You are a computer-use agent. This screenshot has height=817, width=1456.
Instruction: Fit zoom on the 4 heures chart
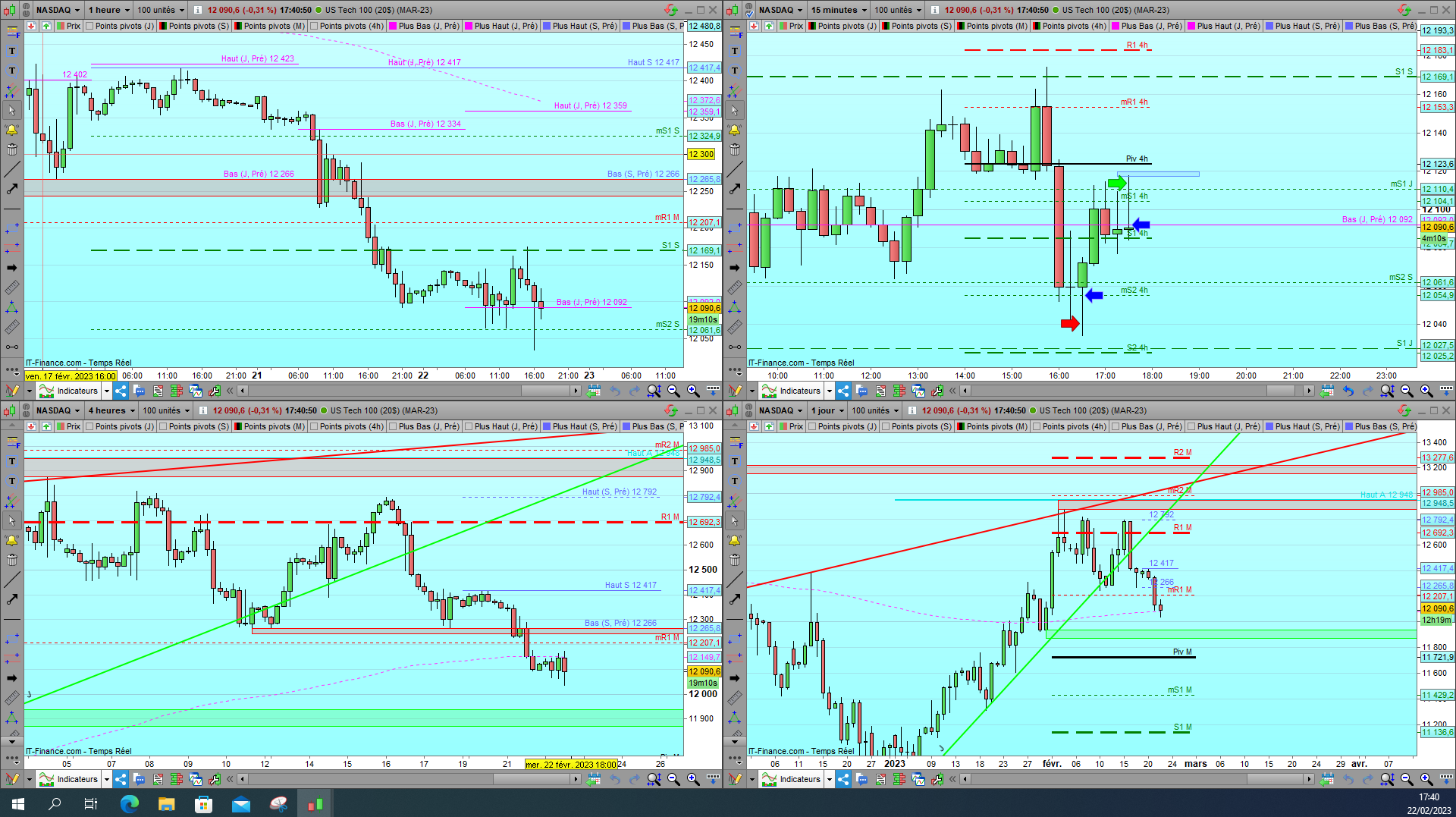654,779
